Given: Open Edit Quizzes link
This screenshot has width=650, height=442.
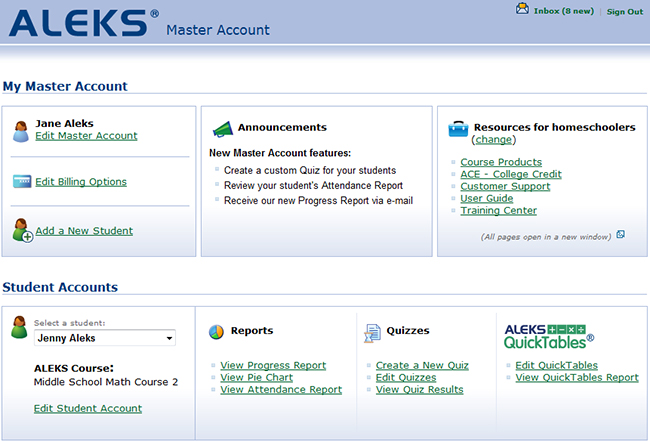Looking at the screenshot, I should pyautogui.click(x=406, y=377).
